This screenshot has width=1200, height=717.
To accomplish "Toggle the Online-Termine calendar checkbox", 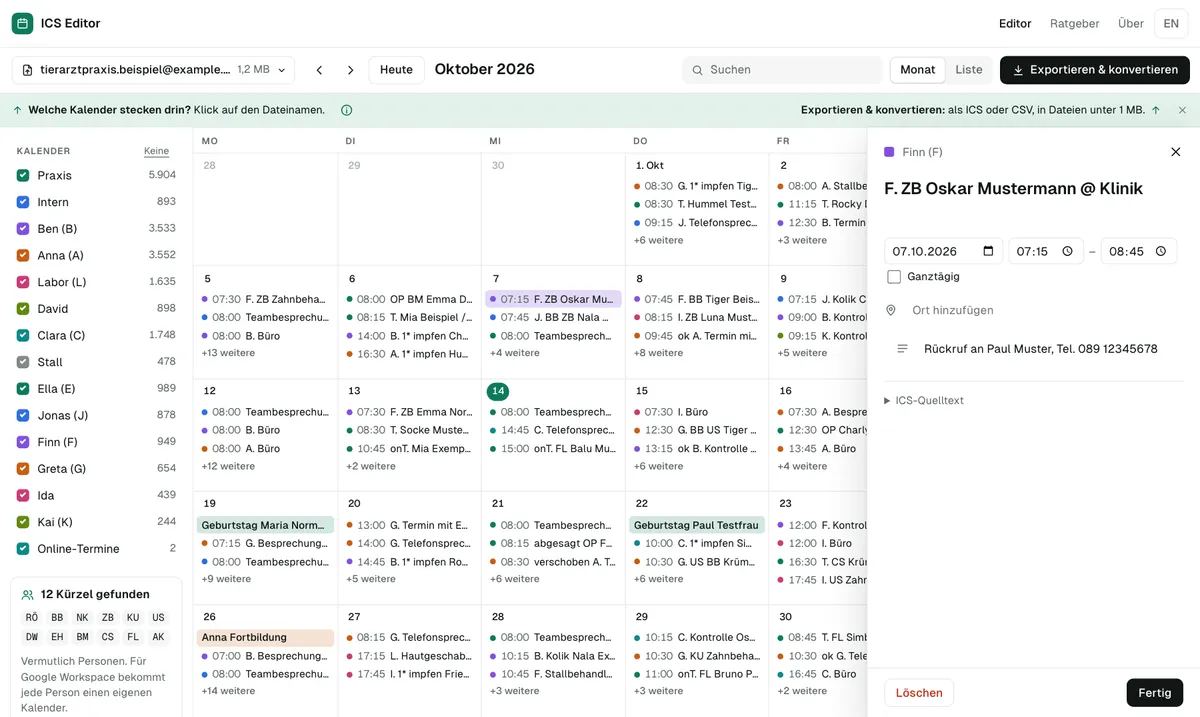I will coord(23,548).
